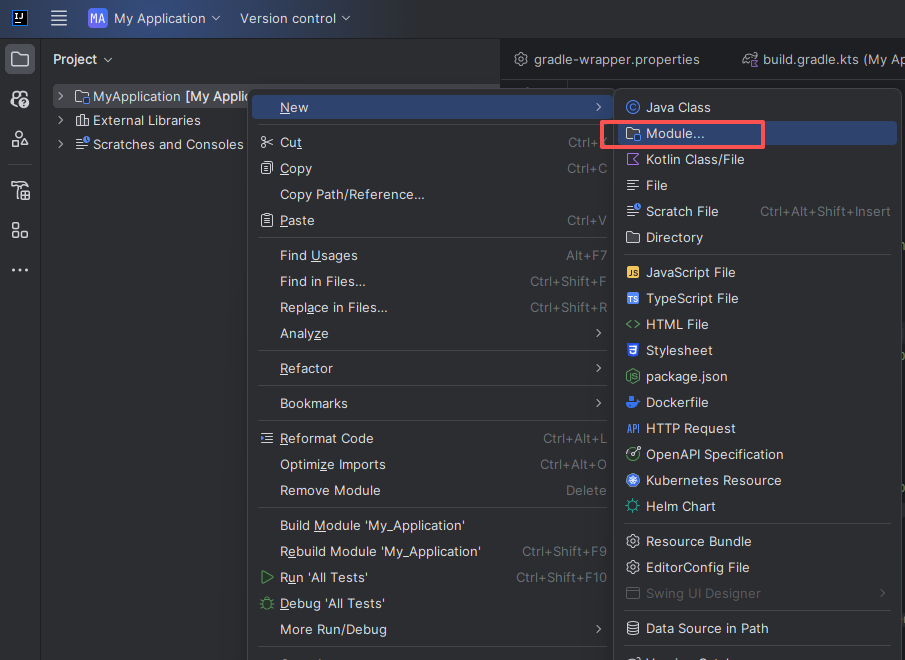Create a new package.json file

[x=757, y=376]
